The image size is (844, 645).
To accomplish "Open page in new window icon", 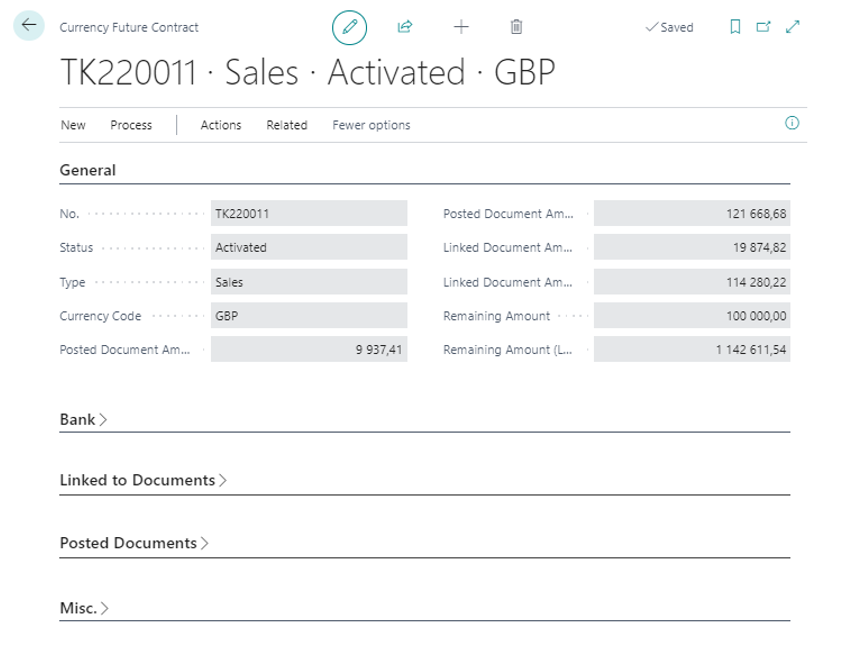I will [x=764, y=27].
